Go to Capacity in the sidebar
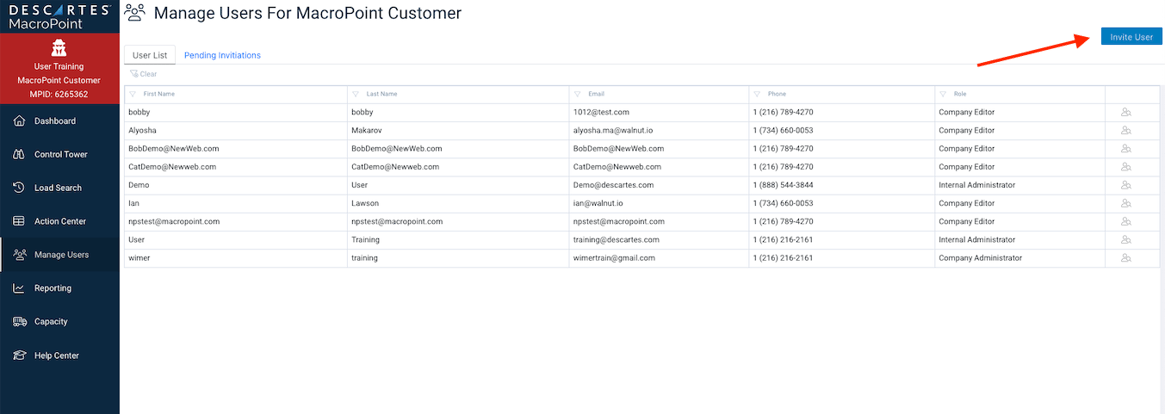 tap(59, 322)
